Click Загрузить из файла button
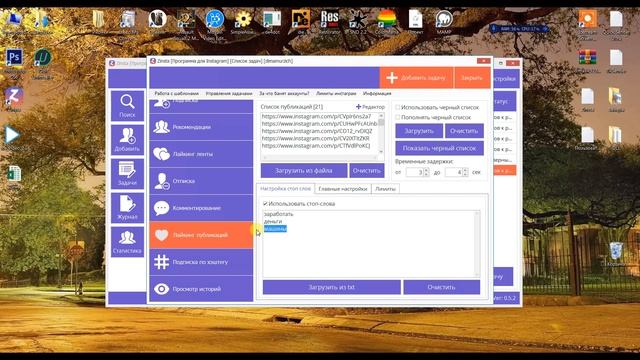 [x=304, y=171]
